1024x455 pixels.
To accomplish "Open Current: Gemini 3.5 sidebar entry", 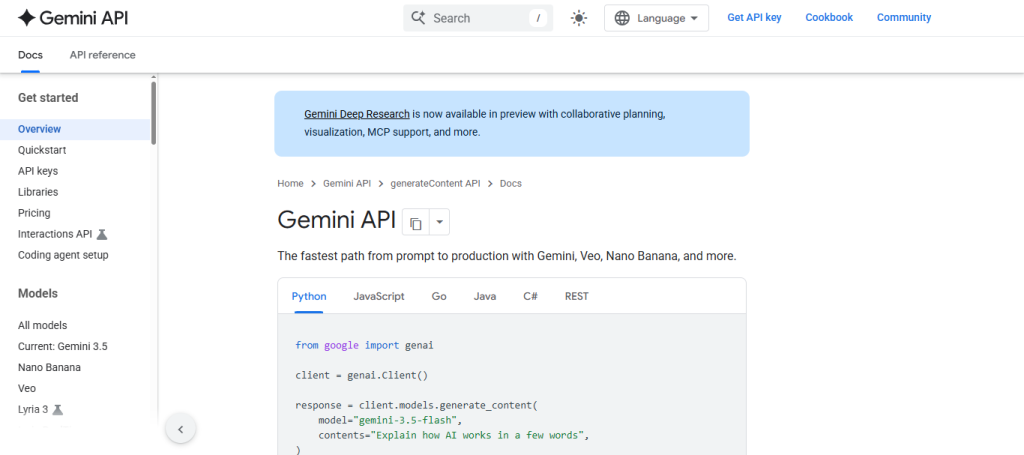I will tap(63, 346).
